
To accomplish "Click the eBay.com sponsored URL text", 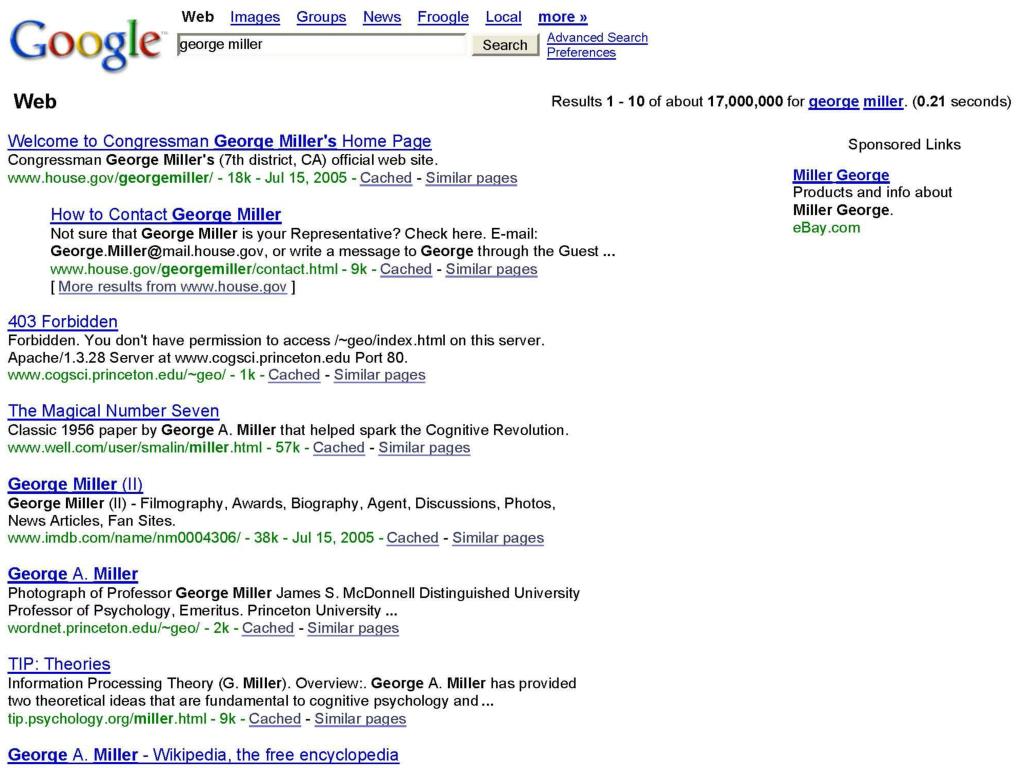I will point(827,228).
